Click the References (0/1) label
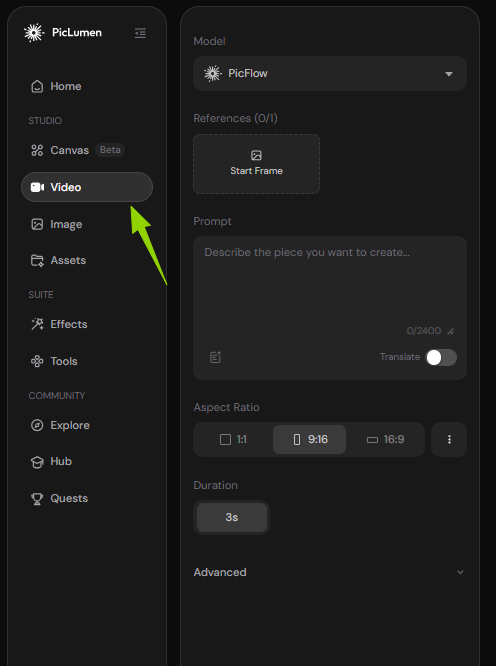 236,118
